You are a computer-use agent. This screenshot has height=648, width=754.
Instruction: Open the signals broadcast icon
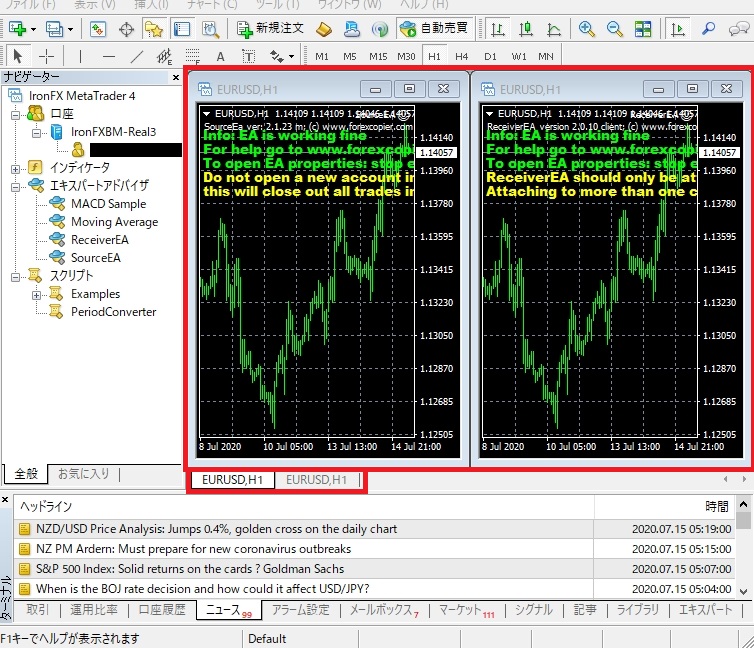(x=380, y=29)
